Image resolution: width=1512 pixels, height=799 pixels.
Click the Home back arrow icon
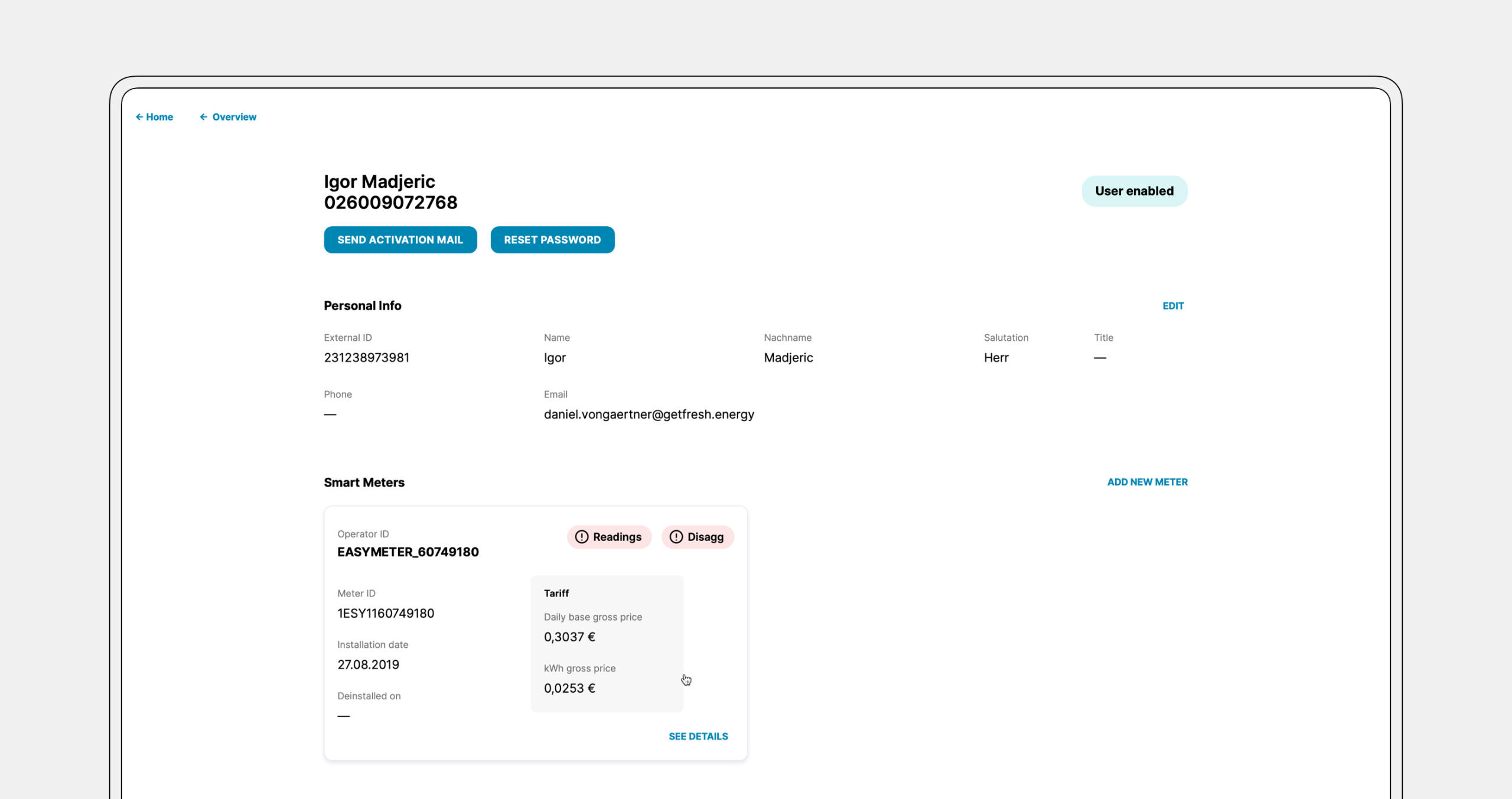pyautogui.click(x=139, y=117)
